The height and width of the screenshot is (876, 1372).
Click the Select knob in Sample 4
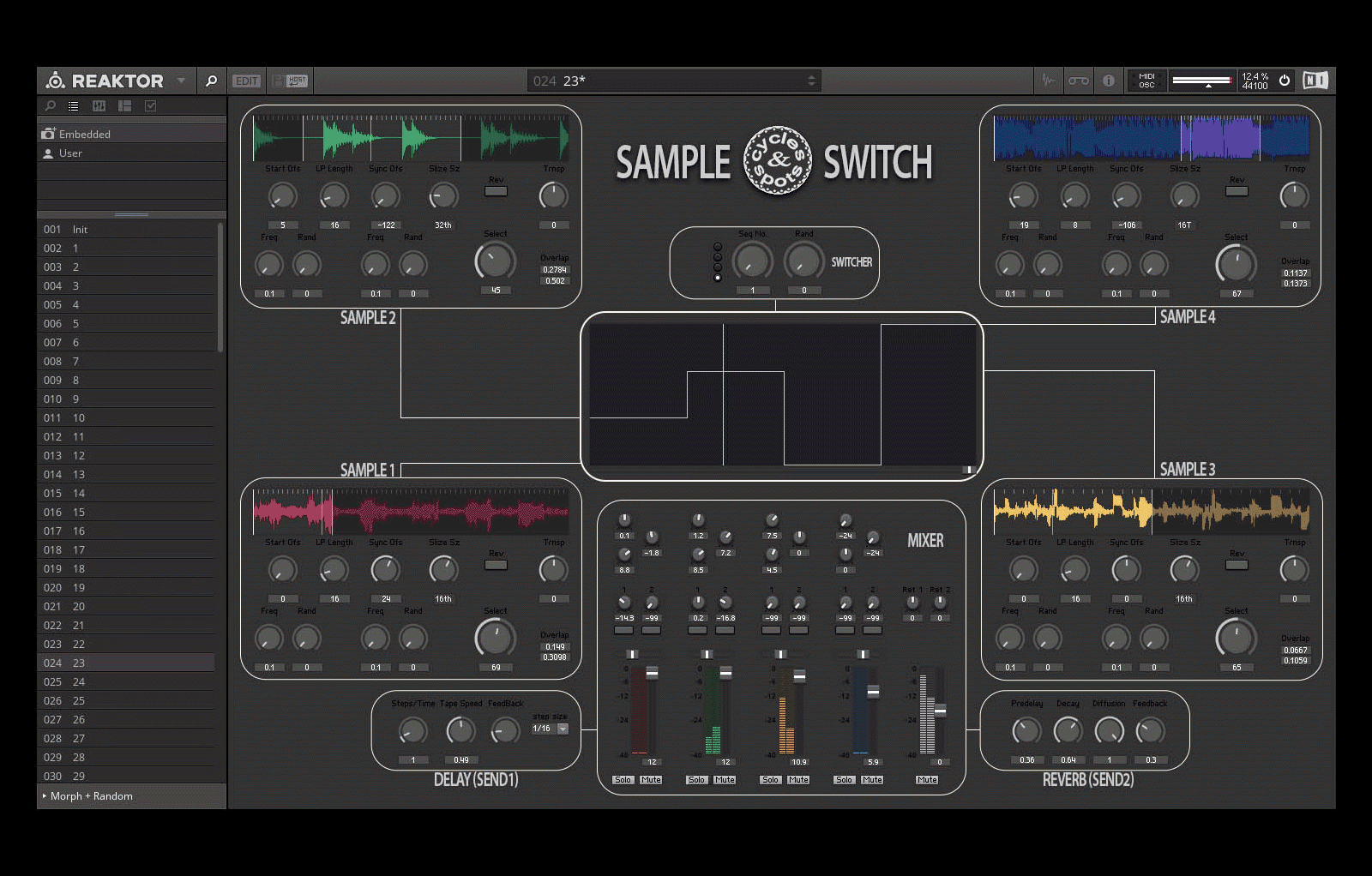coord(1237,265)
